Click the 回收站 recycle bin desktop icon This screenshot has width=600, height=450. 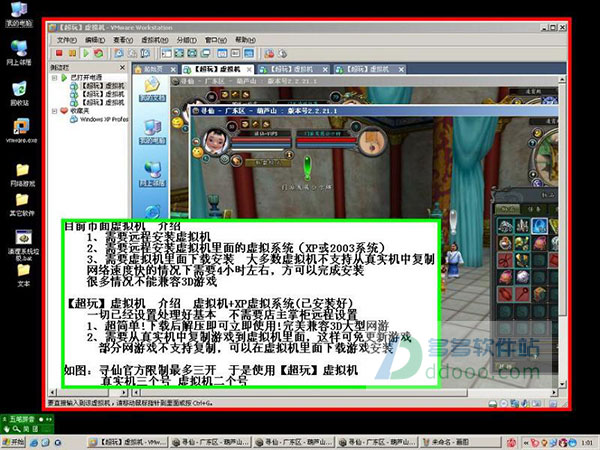pos(19,93)
